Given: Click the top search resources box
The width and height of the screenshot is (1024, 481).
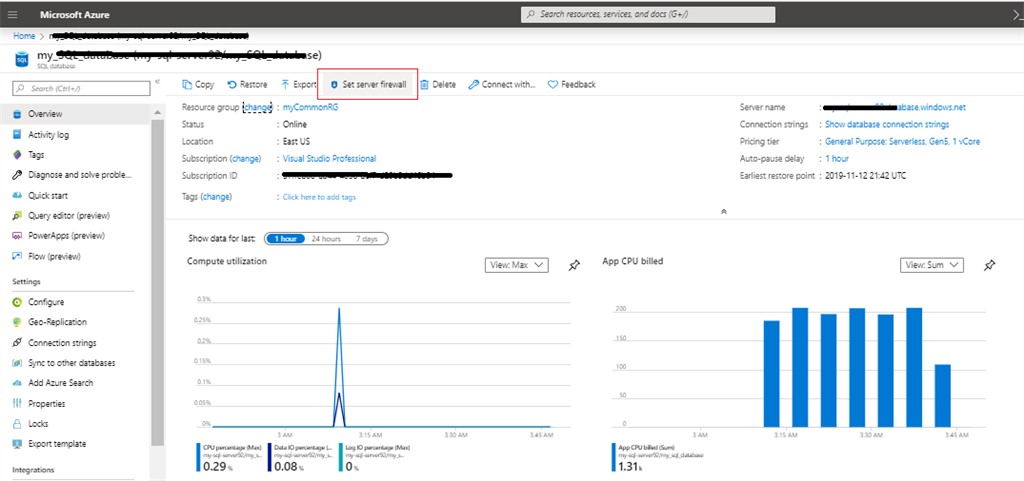Looking at the screenshot, I should 648,14.
